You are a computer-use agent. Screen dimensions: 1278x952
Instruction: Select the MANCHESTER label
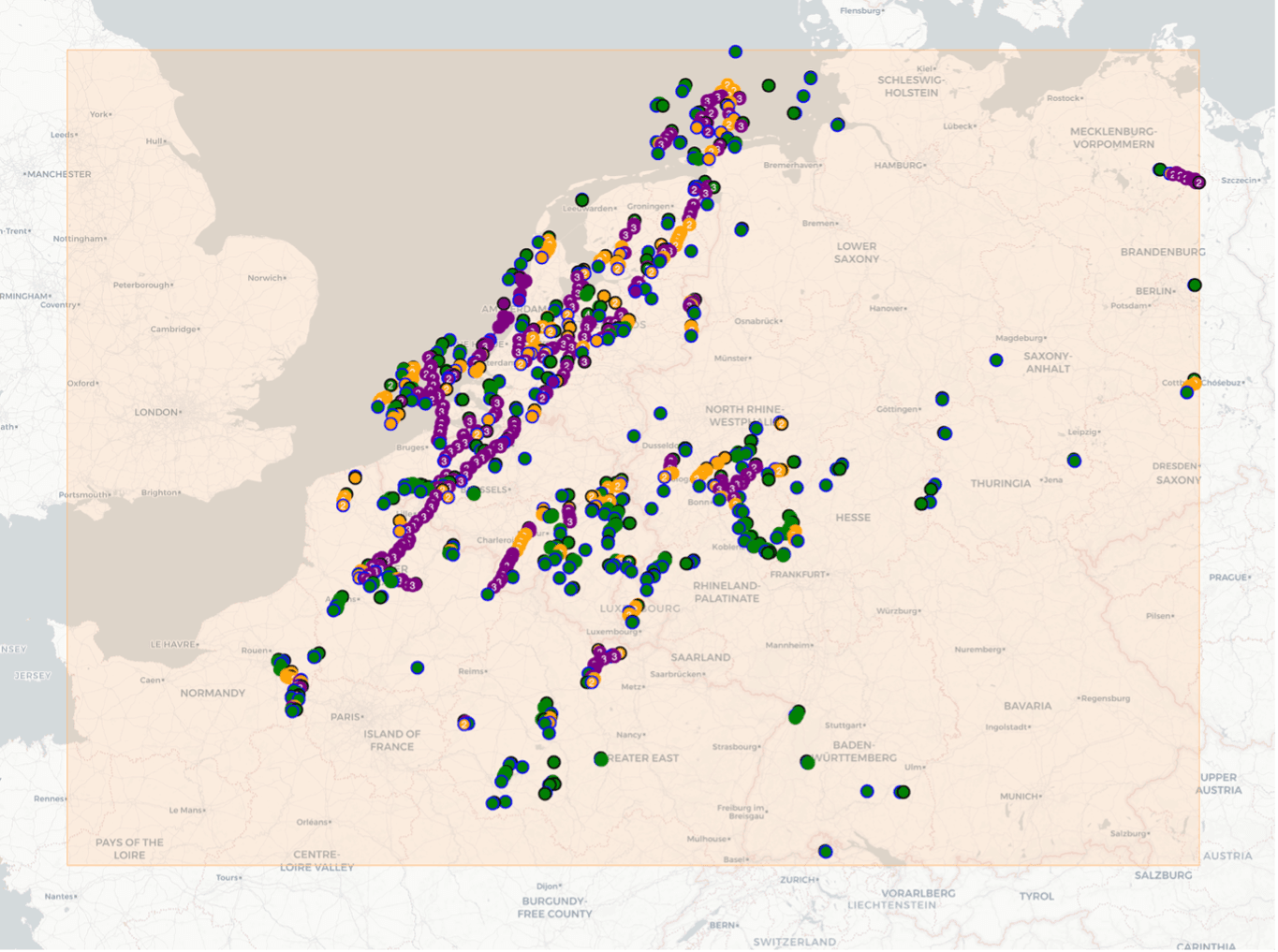pyautogui.click(x=58, y=175)
